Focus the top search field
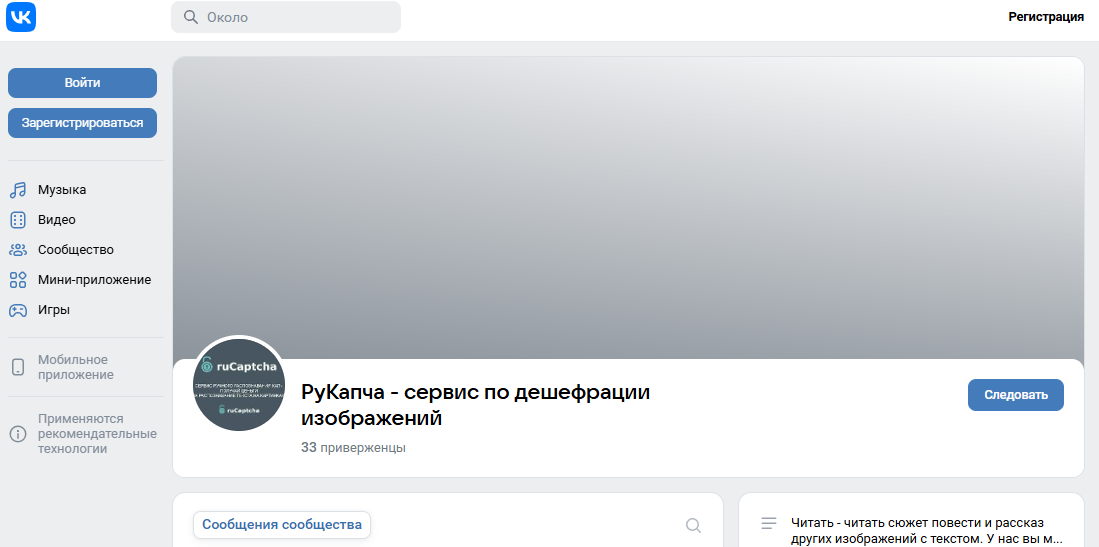 (x=286, y=17)
